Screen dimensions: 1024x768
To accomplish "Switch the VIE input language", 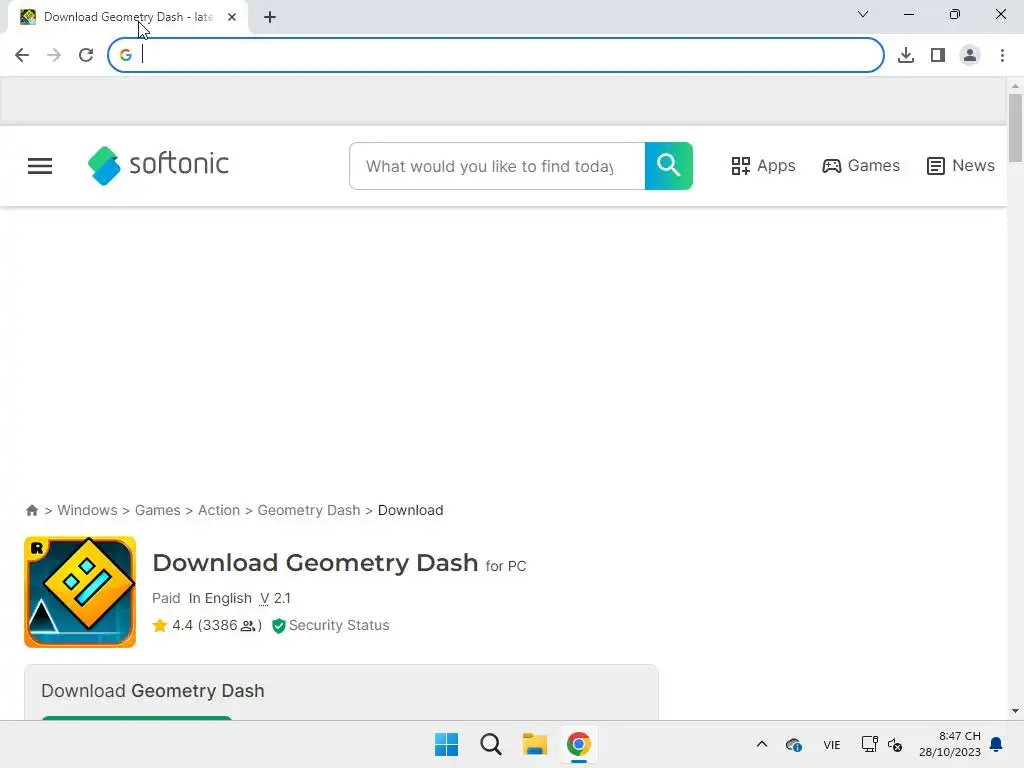I will click(831, 744).
